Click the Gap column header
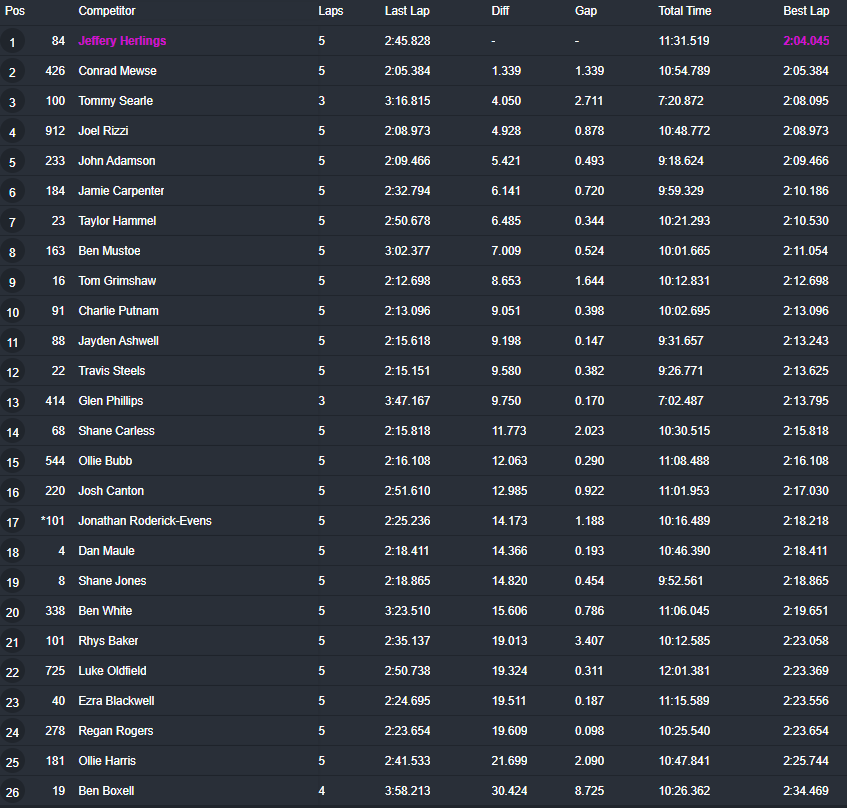The height and width of the screenshot is (808, 847). point(586,11)
